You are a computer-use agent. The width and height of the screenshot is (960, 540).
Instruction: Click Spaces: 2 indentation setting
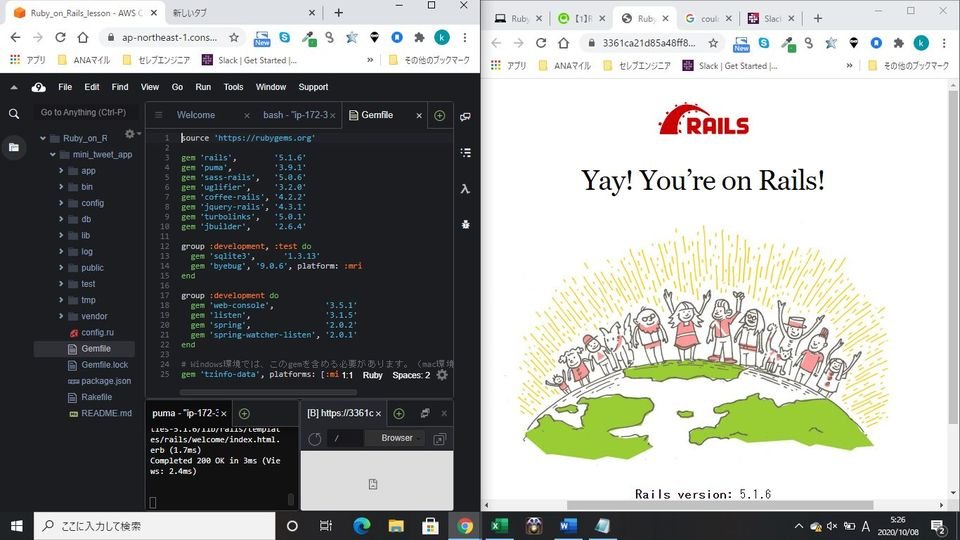(411, 375)
